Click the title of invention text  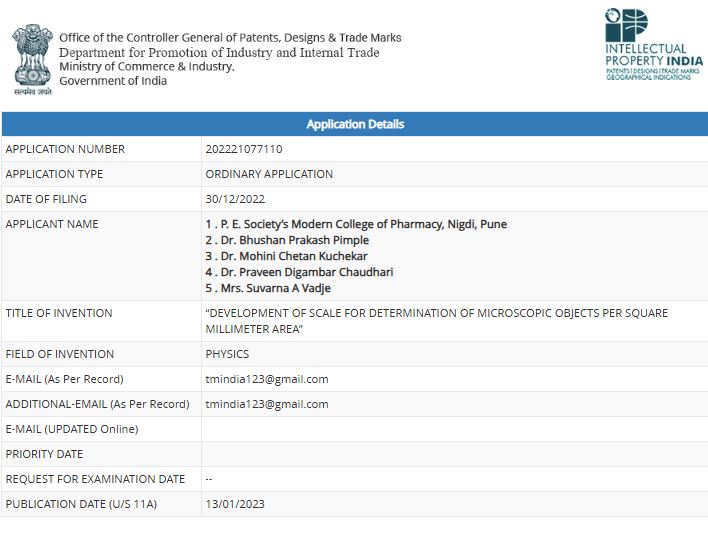tap(437, 321)
